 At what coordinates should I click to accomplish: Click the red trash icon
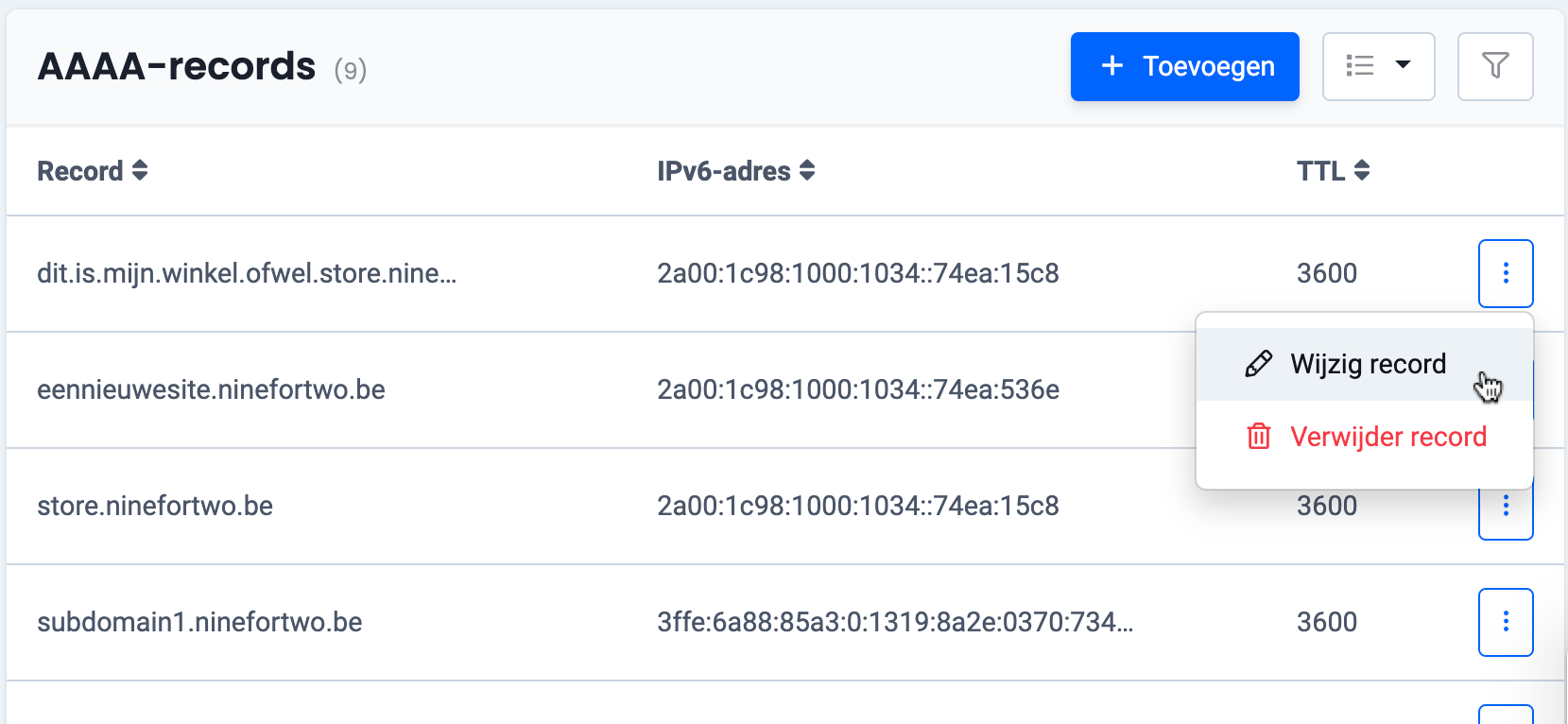click(1259, 437)
